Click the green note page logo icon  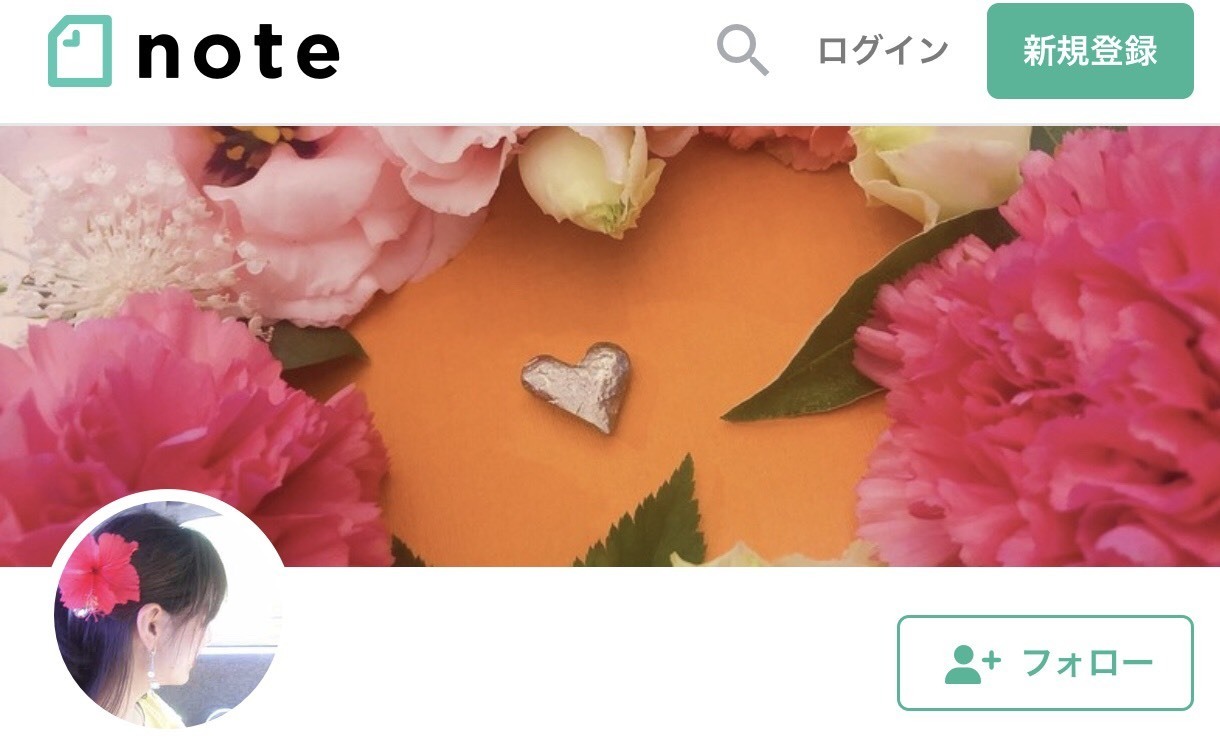point(80,50)
